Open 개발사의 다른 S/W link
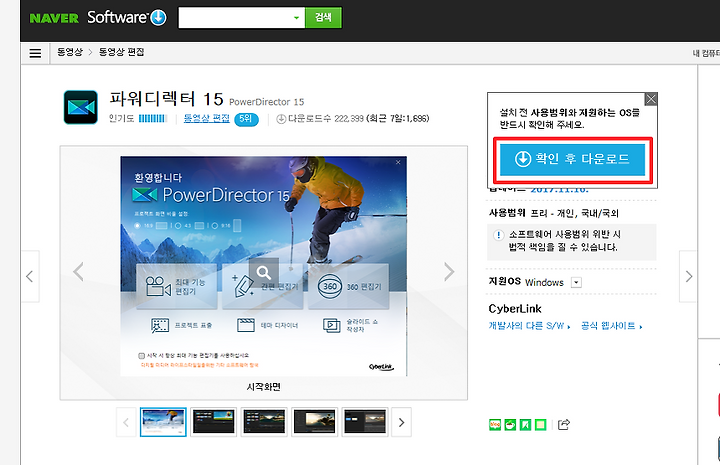The image size is (720, 465). pyautogui.click(x=529, y=326)
